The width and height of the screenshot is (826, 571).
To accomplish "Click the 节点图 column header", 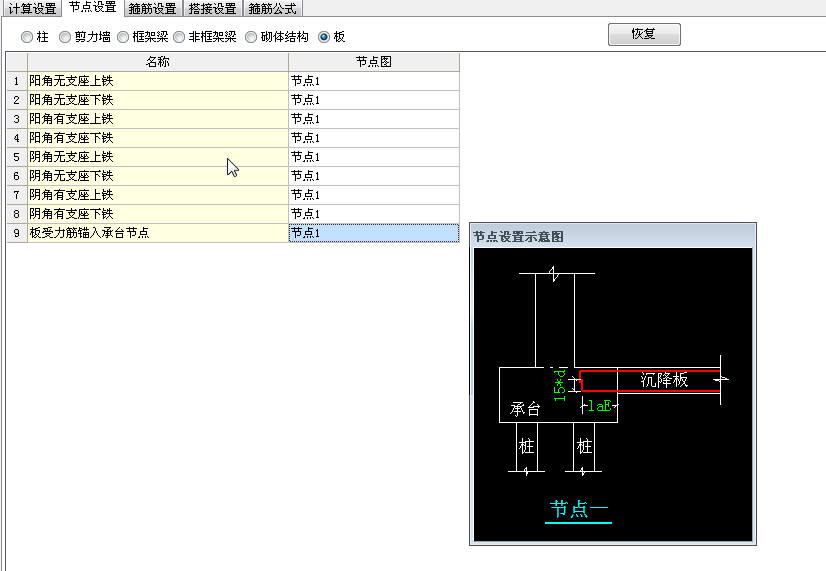I will [373, 62].
